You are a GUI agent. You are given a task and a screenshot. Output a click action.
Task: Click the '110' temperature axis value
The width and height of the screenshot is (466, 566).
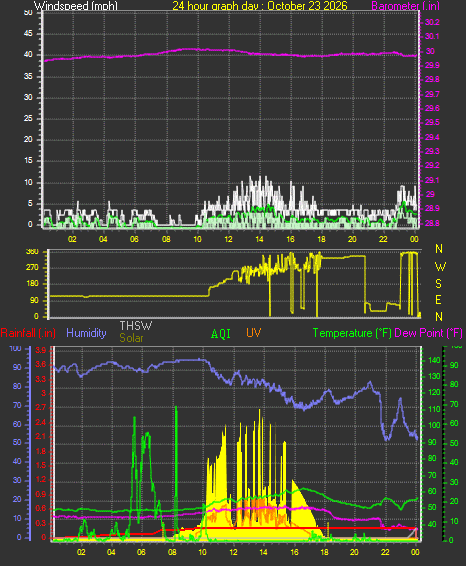click(x=434, y=409)
